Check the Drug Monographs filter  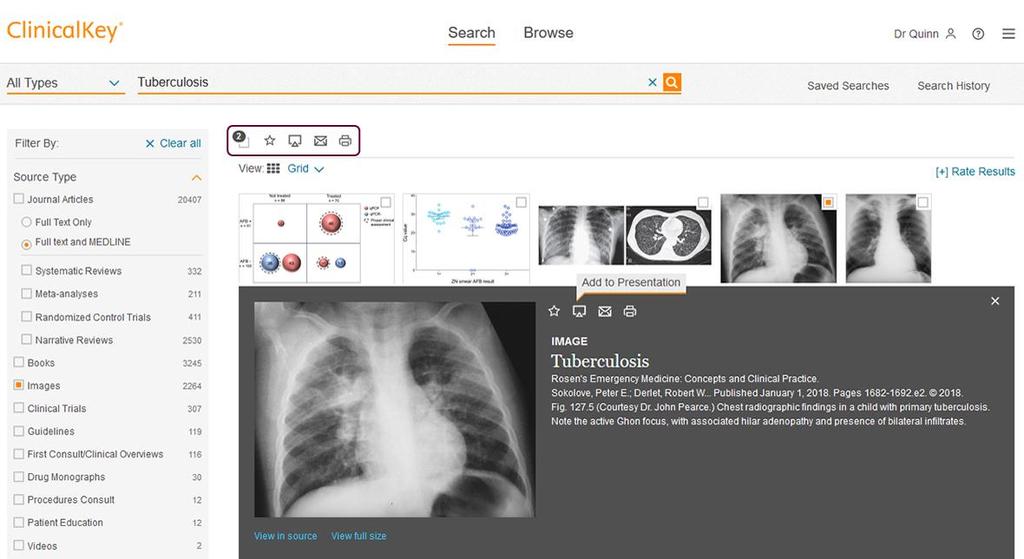coord(19,476)
